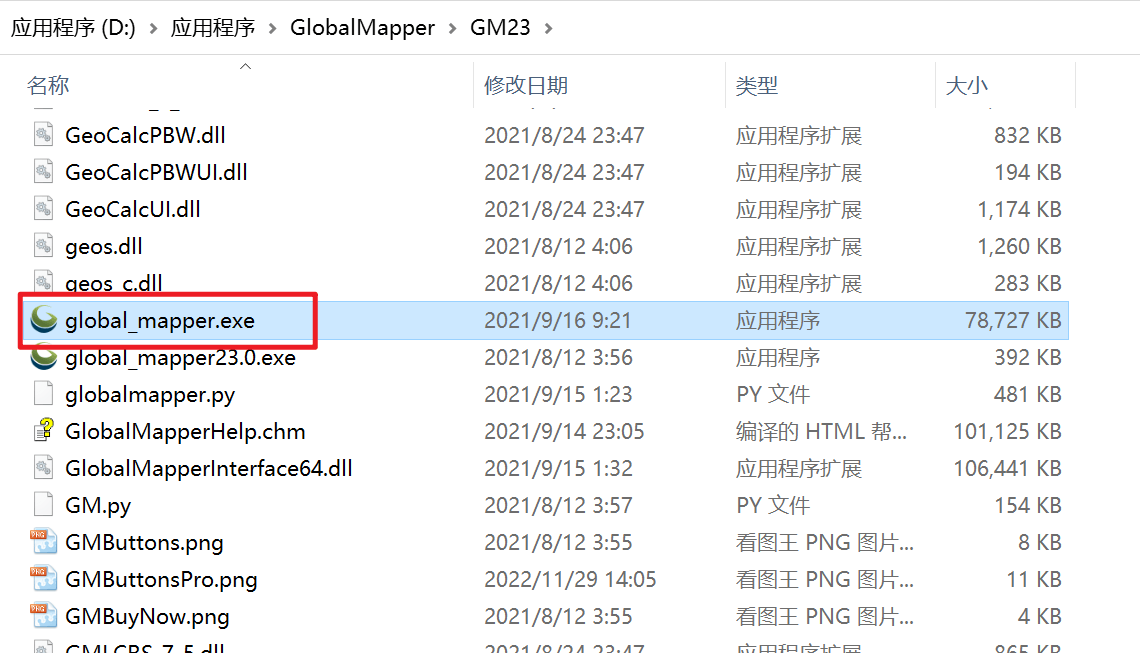1140x653 pixels.
Task: Click size value 11 KB
Action: [x=1034, y=580]
